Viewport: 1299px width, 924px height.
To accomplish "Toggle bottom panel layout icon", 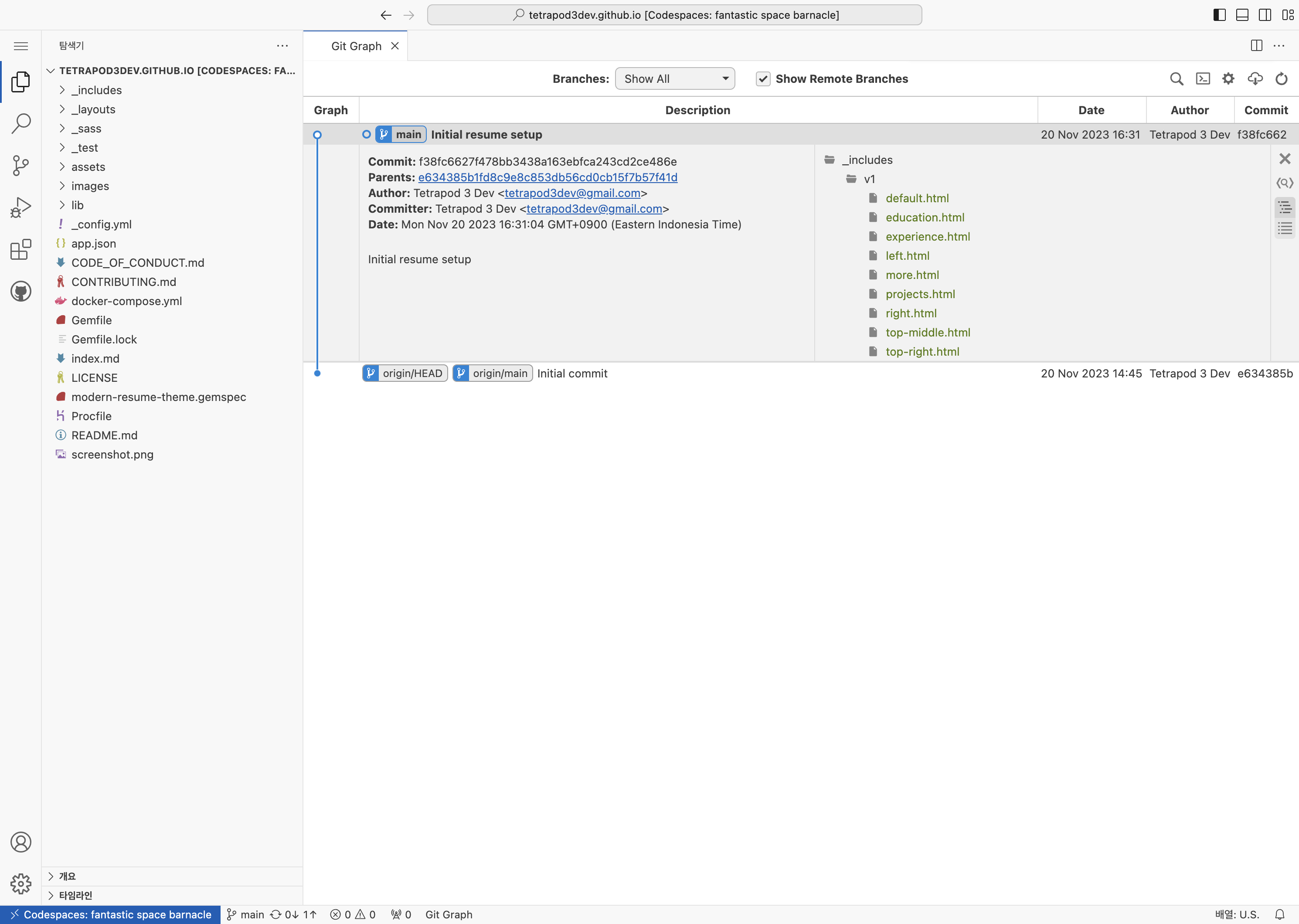I will point(1242,15).
